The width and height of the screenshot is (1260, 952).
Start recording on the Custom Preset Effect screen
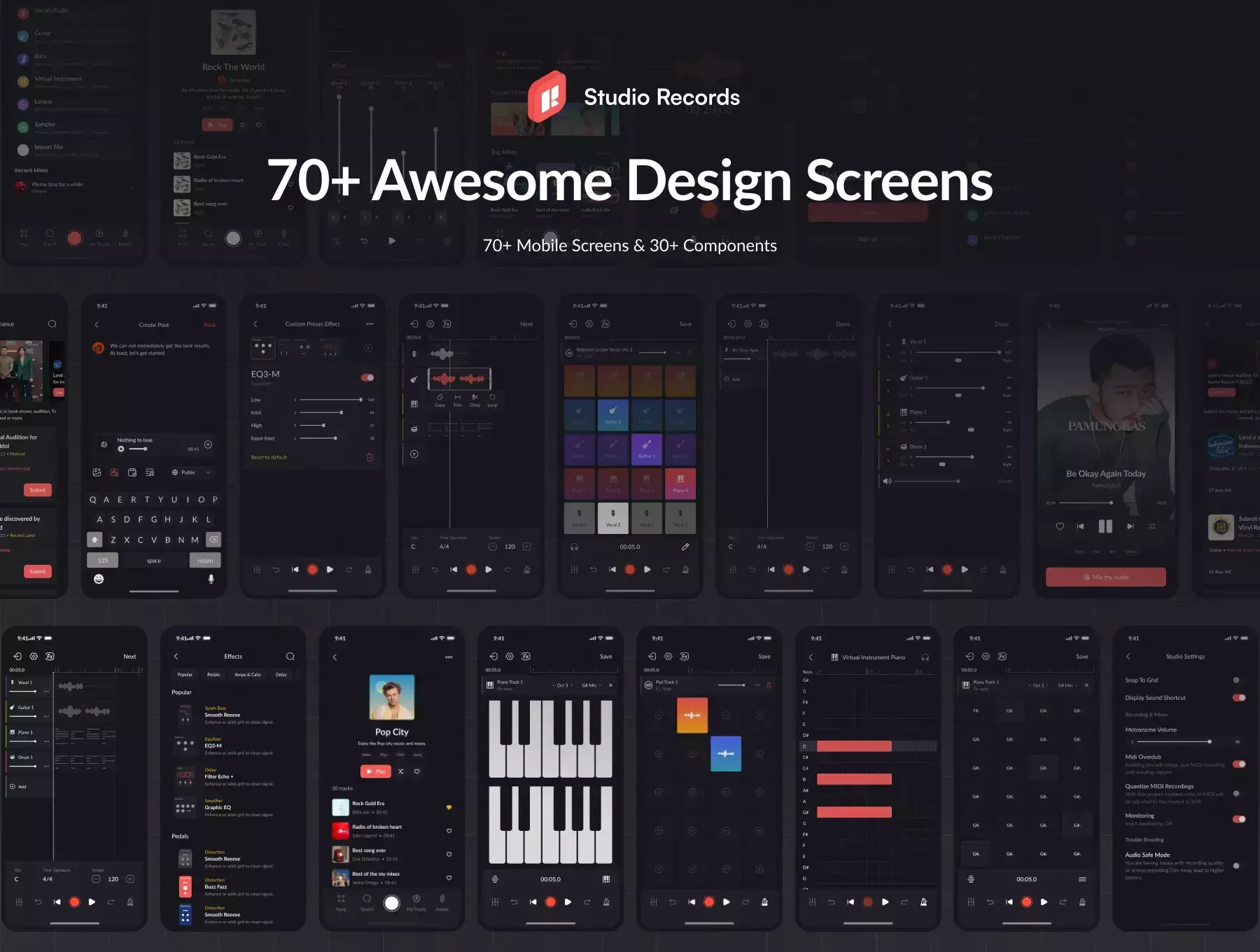[x=312, y=570]
